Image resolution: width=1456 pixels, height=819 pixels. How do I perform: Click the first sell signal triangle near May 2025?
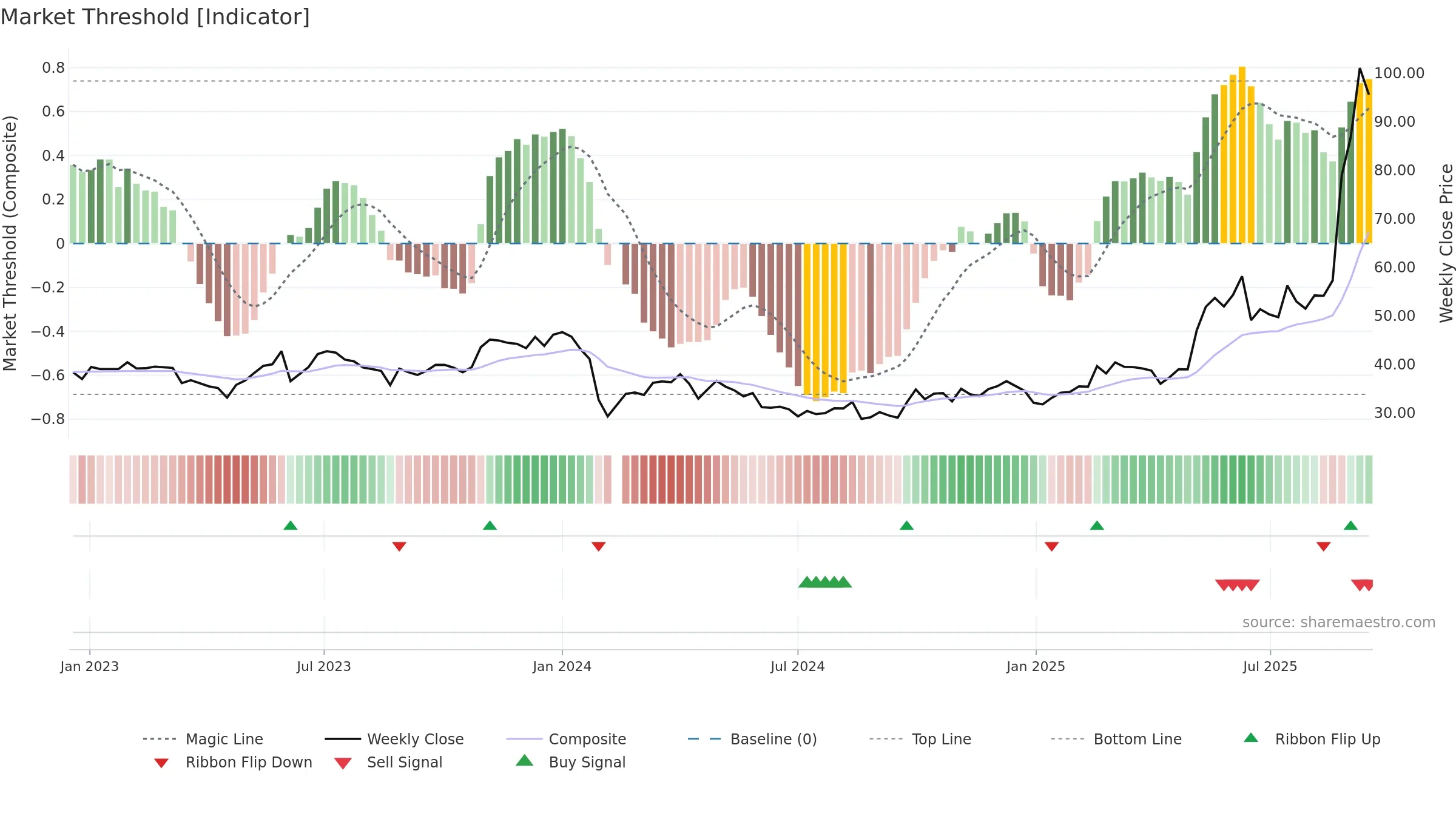[1224, 585]
